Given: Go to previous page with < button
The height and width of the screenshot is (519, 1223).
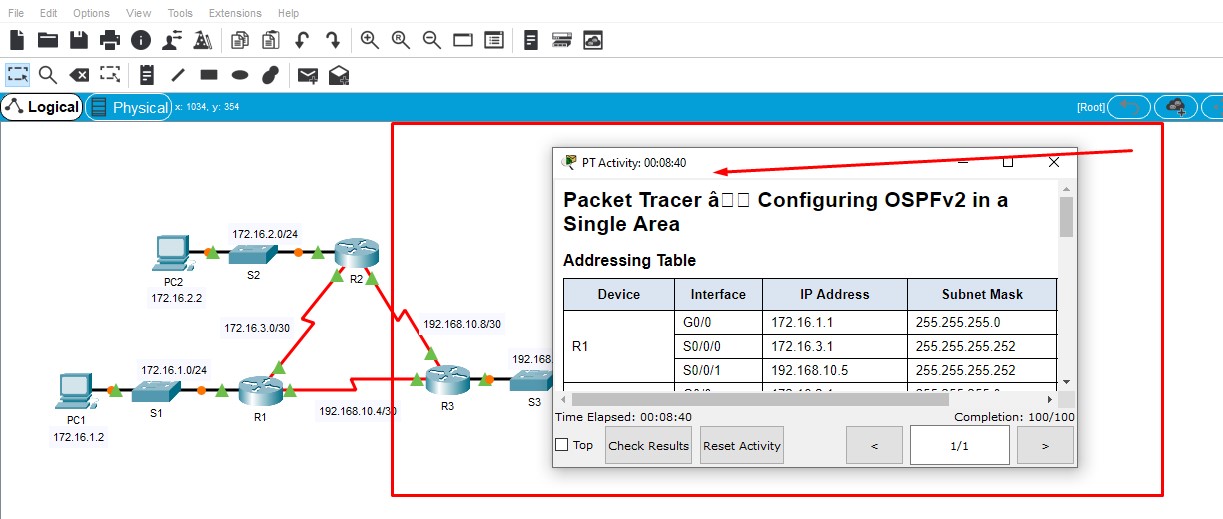Looking at the screenshot, I should point(874,445).
